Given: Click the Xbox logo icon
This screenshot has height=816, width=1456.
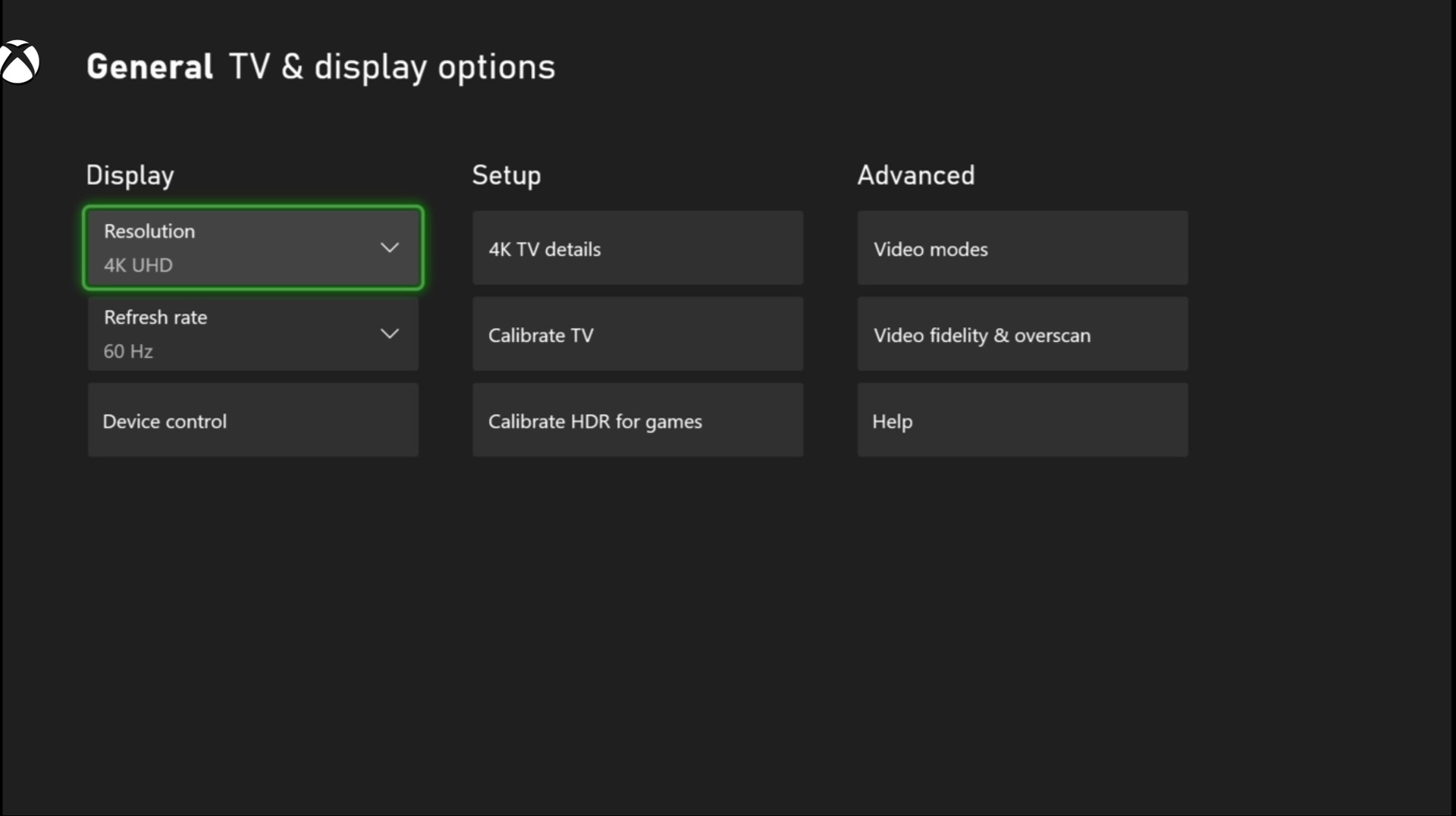Looking at the screenshot, I should 20,62.
